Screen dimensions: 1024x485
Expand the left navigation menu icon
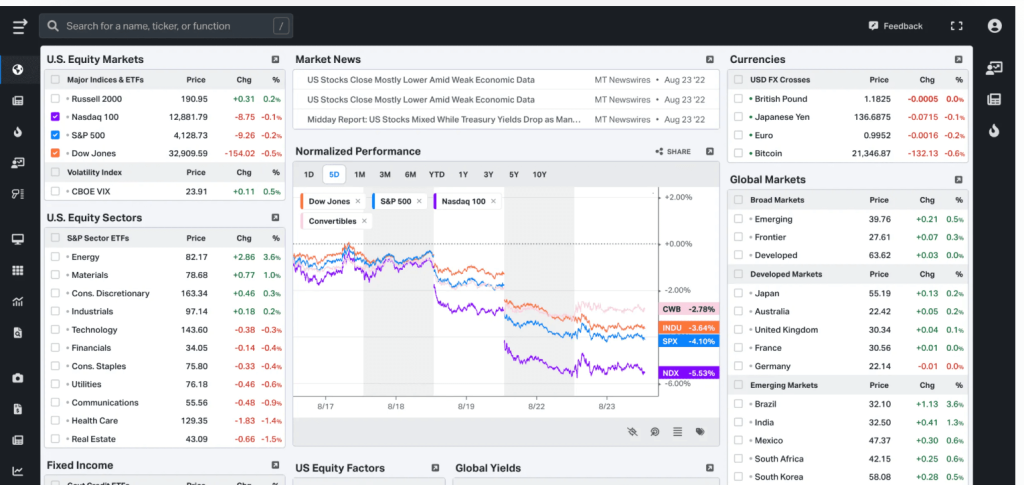click(20, 26)
